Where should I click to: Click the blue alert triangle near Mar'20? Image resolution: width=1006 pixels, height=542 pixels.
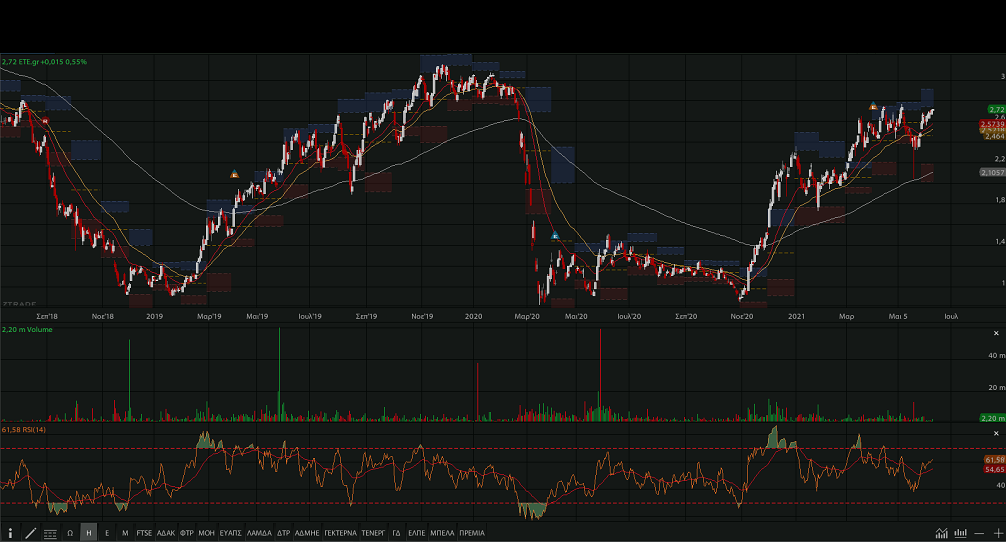click(x=556, y=236)
